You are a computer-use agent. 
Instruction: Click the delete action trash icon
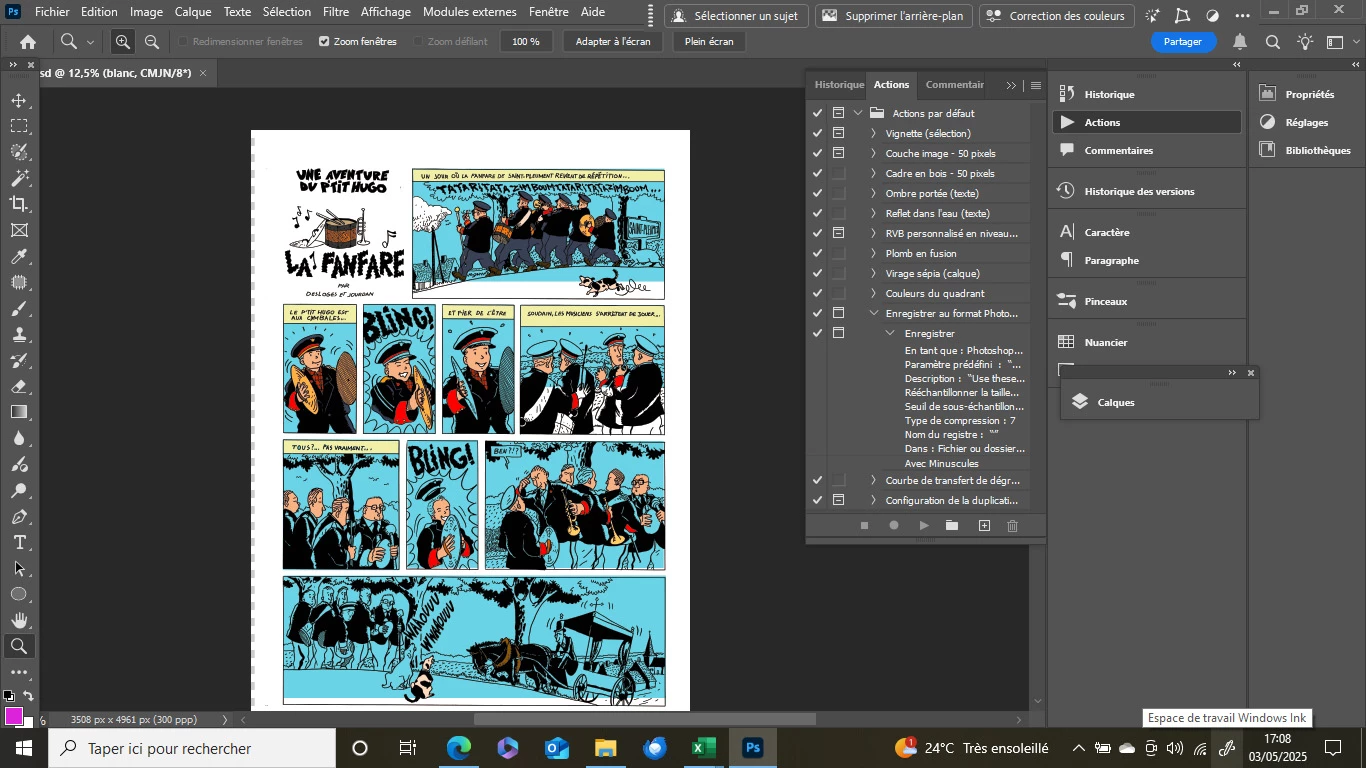pyautogui.click(x=1012, y=526)
